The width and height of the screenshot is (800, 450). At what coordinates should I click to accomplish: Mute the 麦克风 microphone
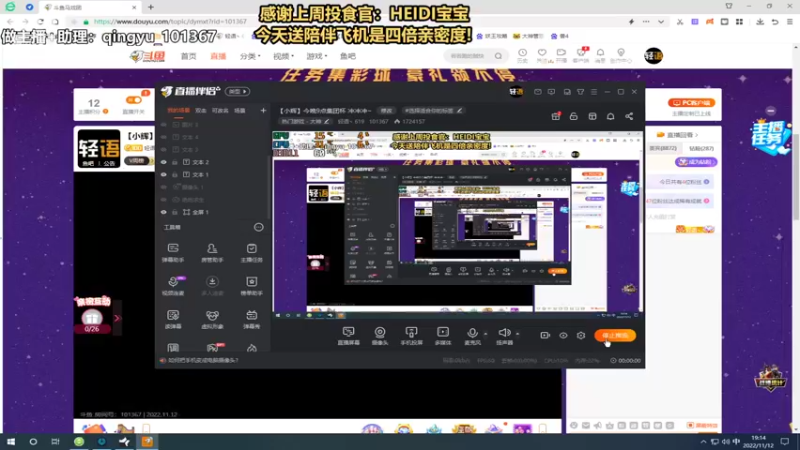(x=472, y=336)
